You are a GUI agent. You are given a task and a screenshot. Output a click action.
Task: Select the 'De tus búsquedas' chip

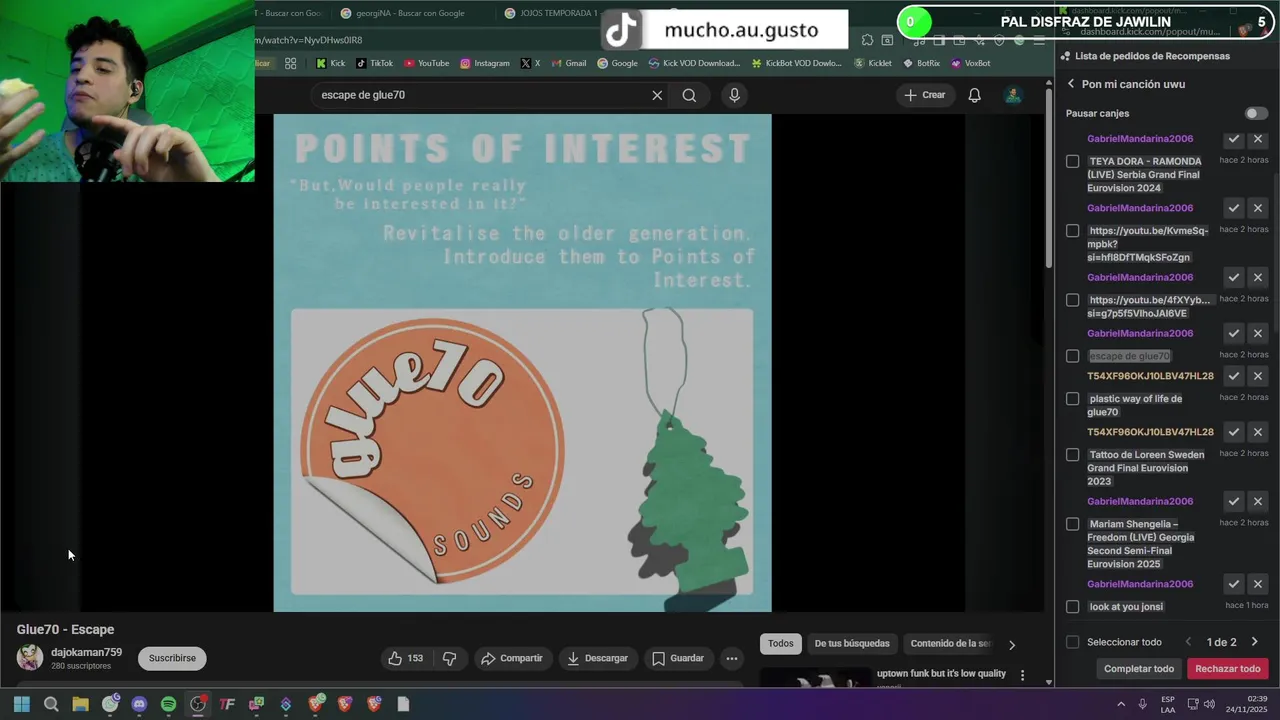[x=852, y=644]
